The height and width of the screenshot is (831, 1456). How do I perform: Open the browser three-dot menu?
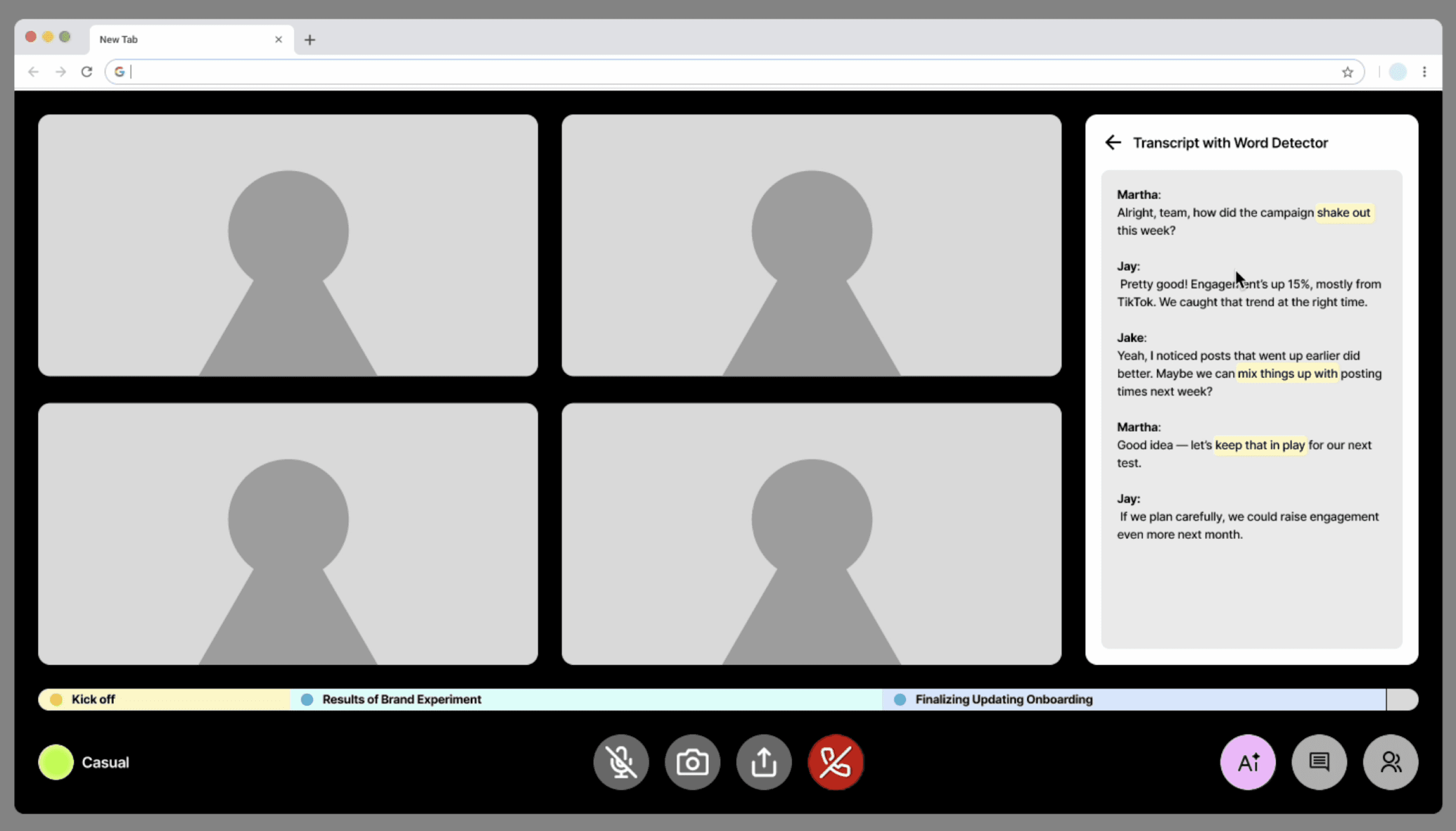pyautogui.click(x=1425, y=72)
